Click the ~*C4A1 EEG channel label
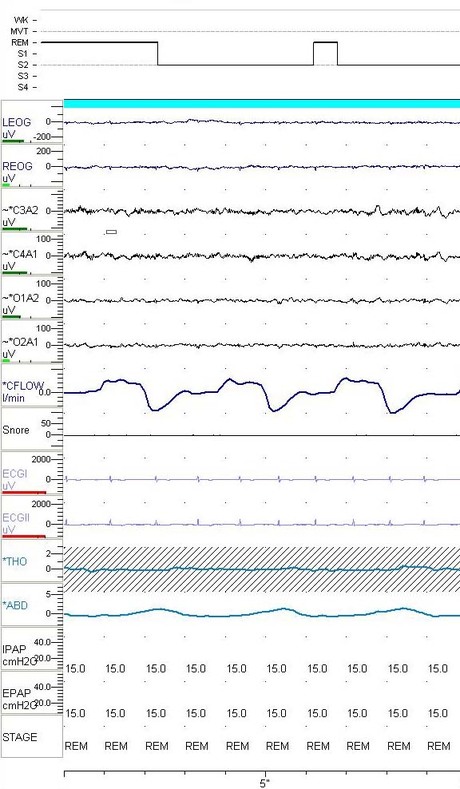Viewport: 460px width, 789px height. coord(20,255)
